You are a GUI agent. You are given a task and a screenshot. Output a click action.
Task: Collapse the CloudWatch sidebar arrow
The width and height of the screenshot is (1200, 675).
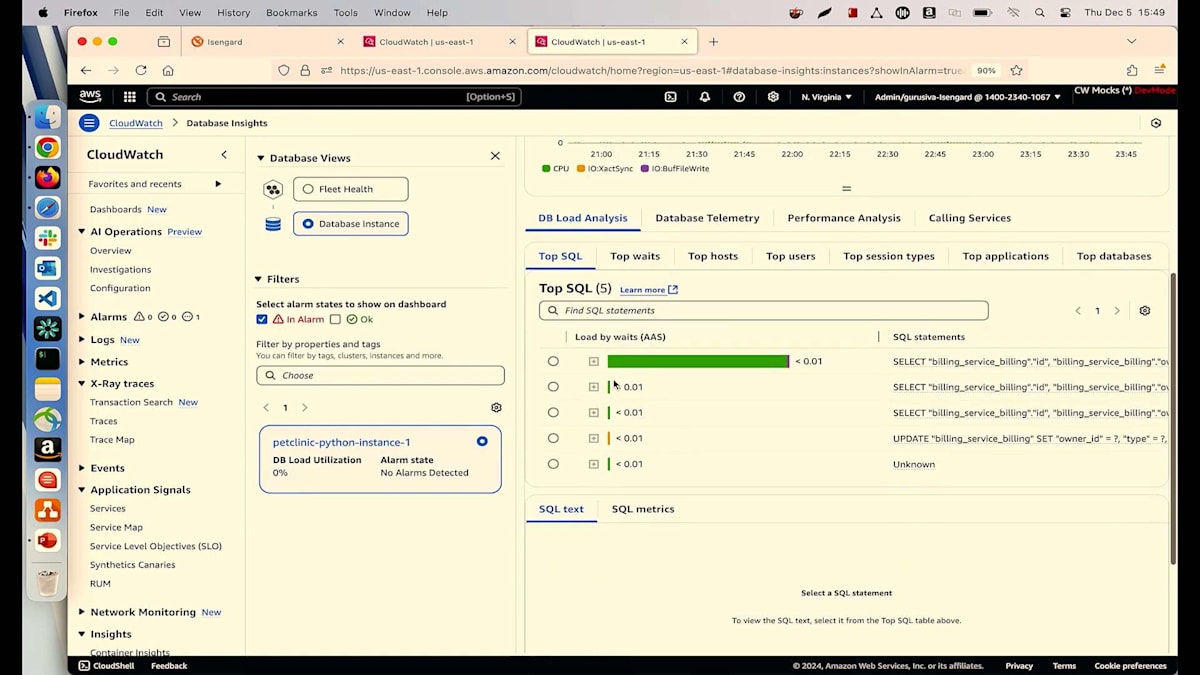pyautogui.click(x=224, y=154)
